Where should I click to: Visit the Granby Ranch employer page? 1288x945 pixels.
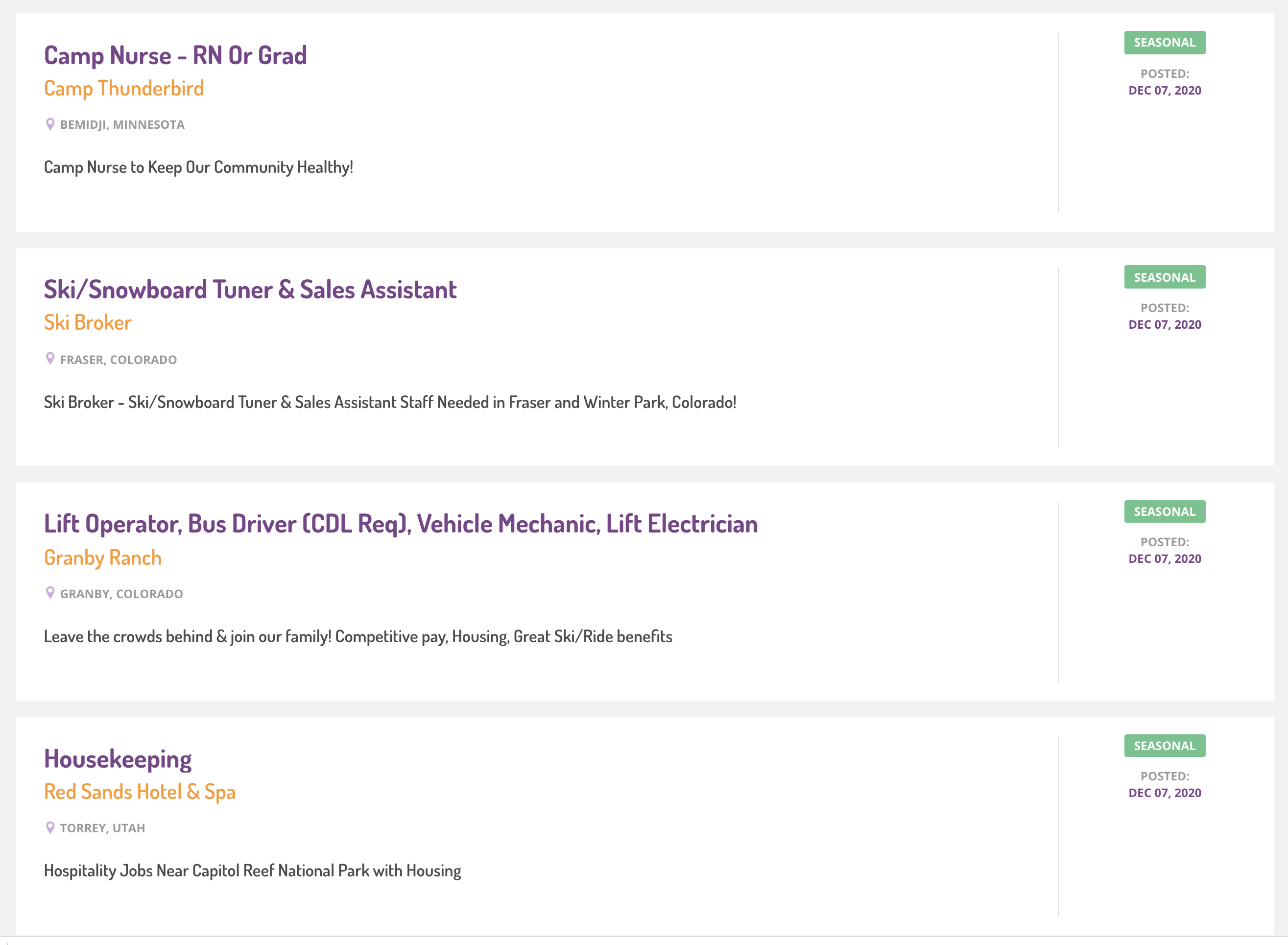tap(103, 557)
